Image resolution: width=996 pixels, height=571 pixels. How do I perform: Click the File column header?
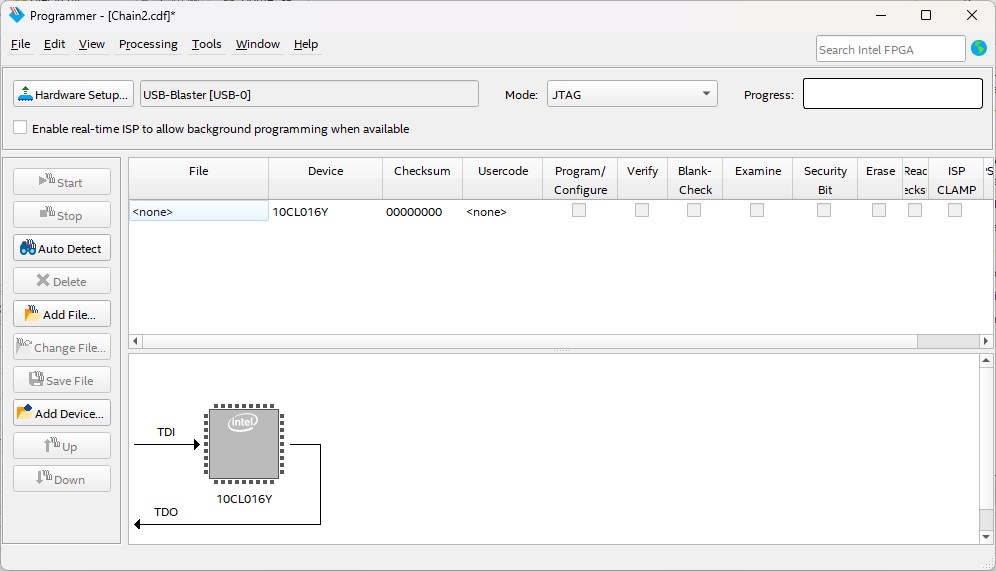click(x=198, y=179)
